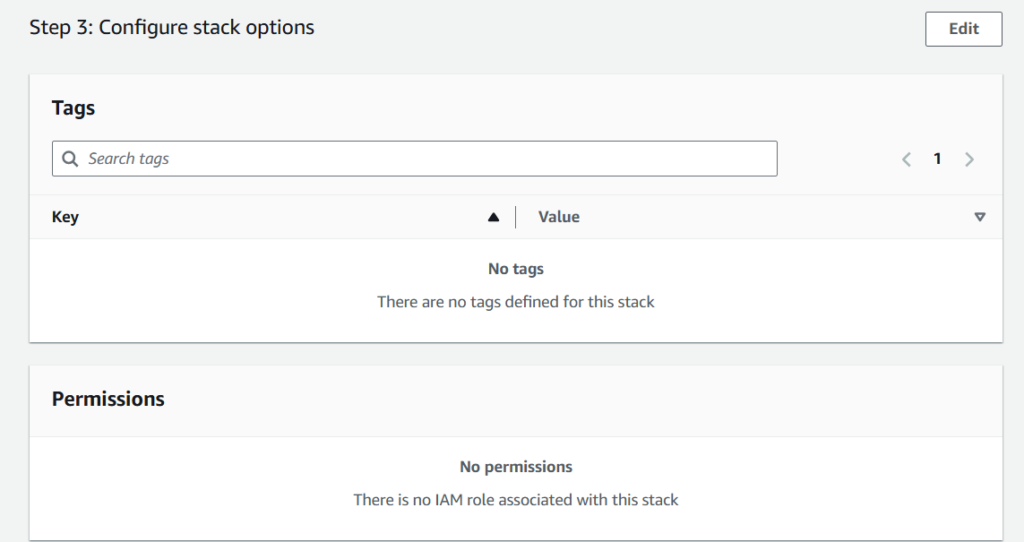
Task: Sort tags by the Value column header
Action: [x=559, y=217]
